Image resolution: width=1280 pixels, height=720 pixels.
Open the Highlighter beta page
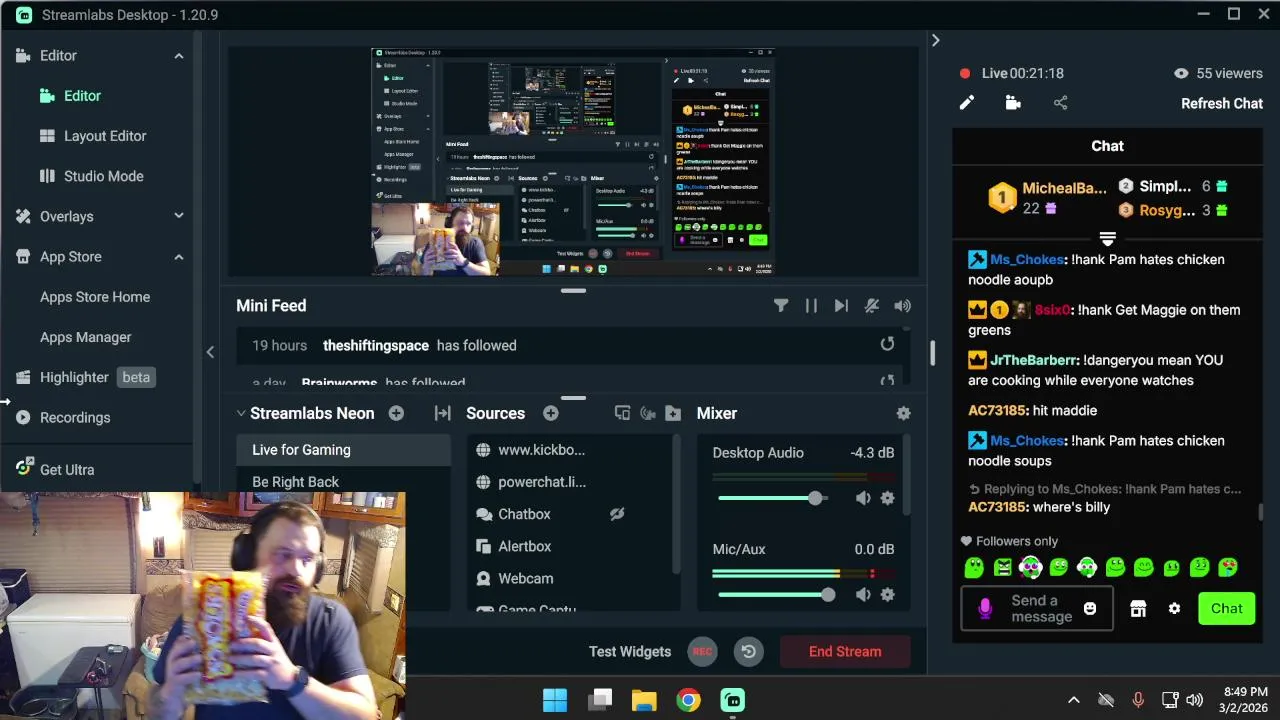click(x=84, y=377)
